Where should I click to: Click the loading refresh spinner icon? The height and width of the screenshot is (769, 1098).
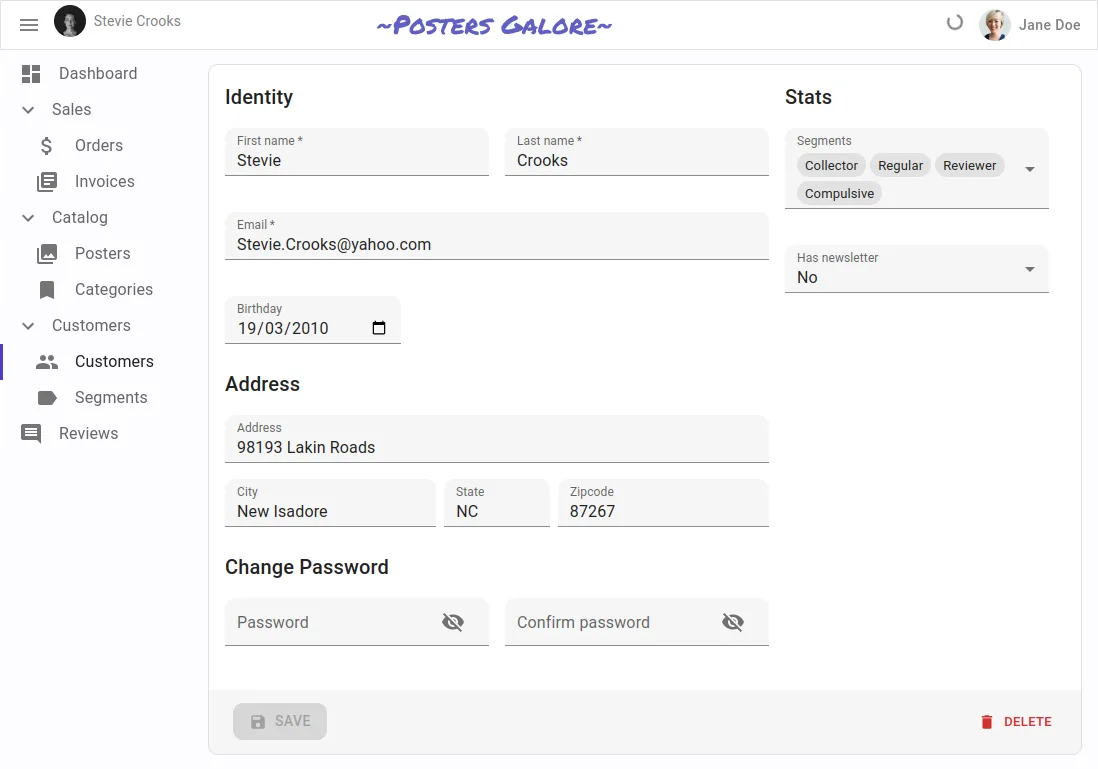pyautogui.click(x=955, y=23)
